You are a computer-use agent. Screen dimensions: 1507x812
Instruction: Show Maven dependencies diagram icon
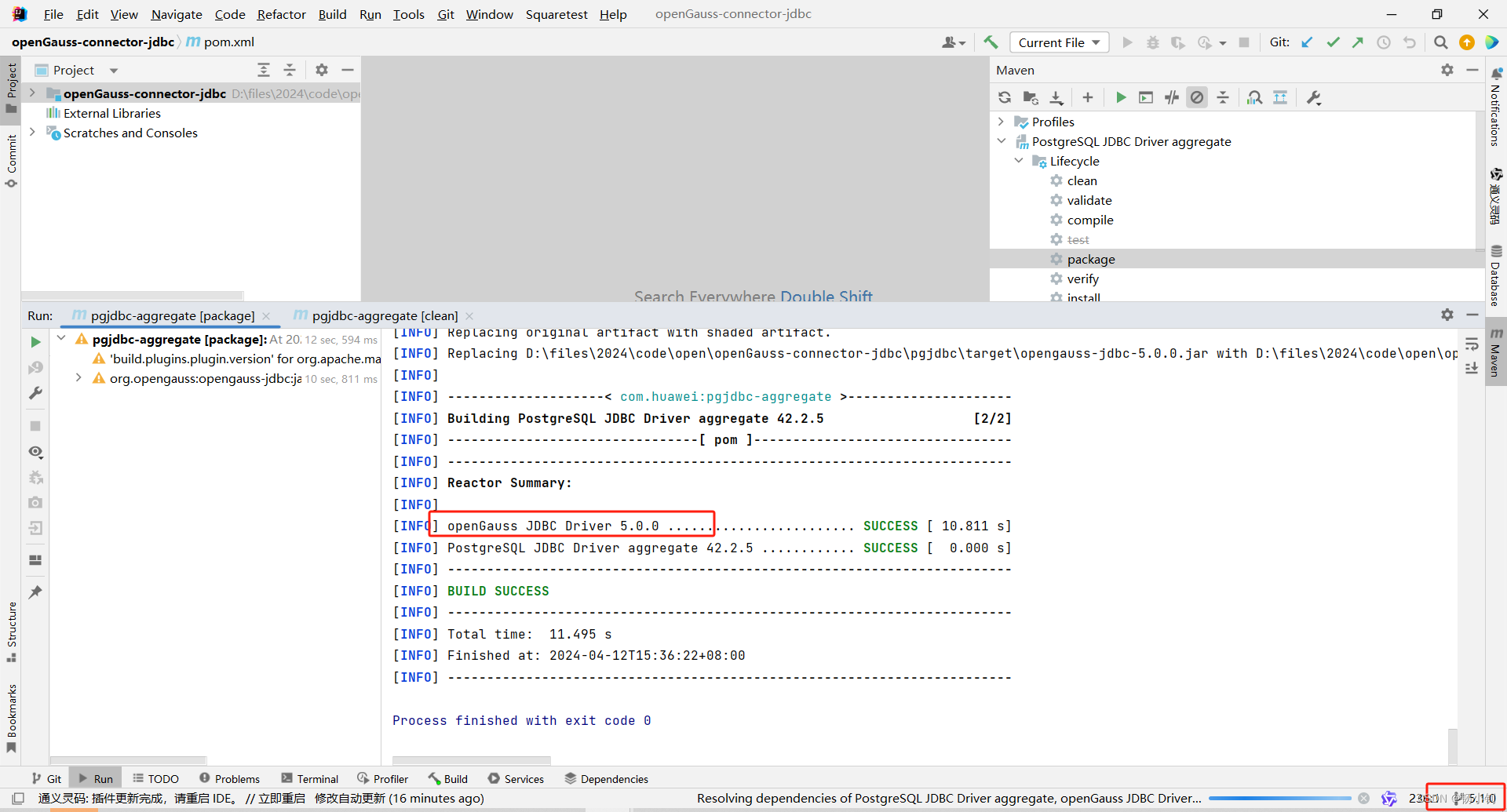pyautogui.click(x=1254, y=97)
